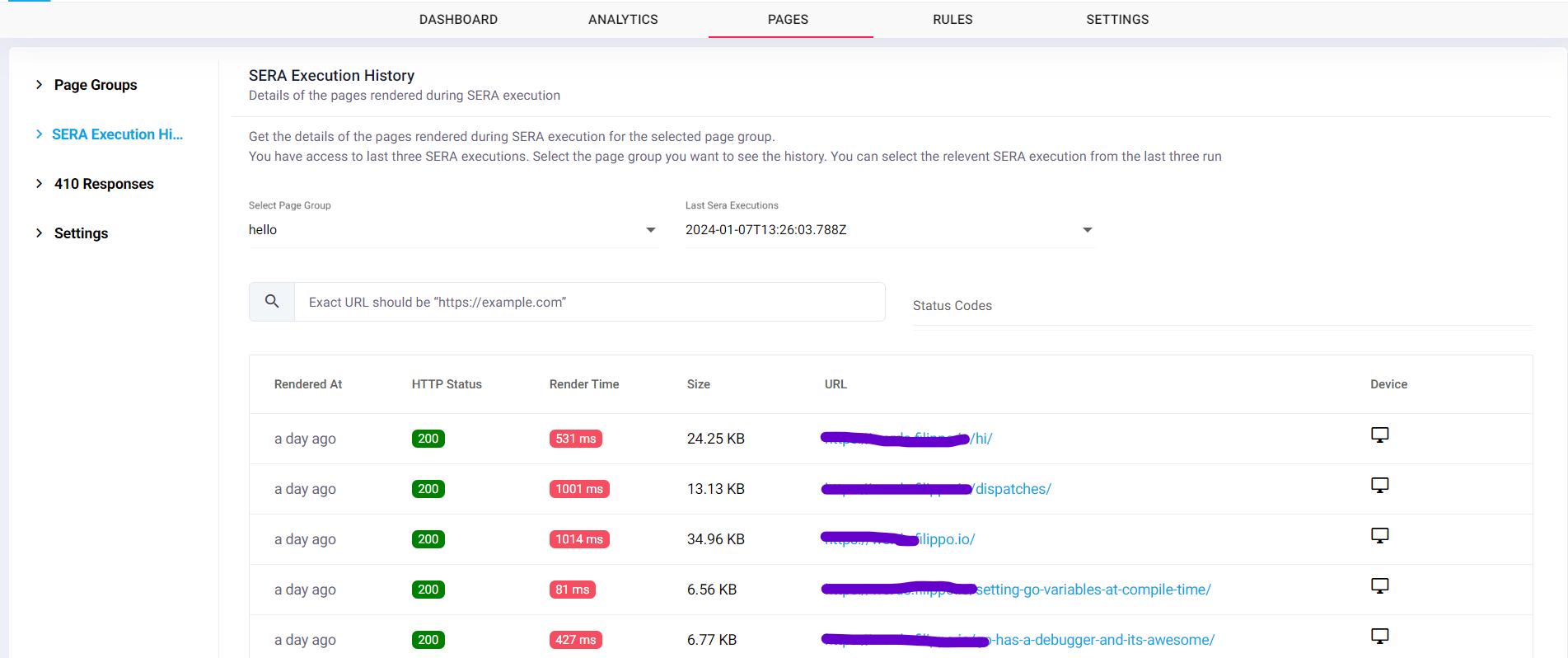Go to the Analytics tab
1568x658 pixels.
pyautogui.click(x=623, y=20)
